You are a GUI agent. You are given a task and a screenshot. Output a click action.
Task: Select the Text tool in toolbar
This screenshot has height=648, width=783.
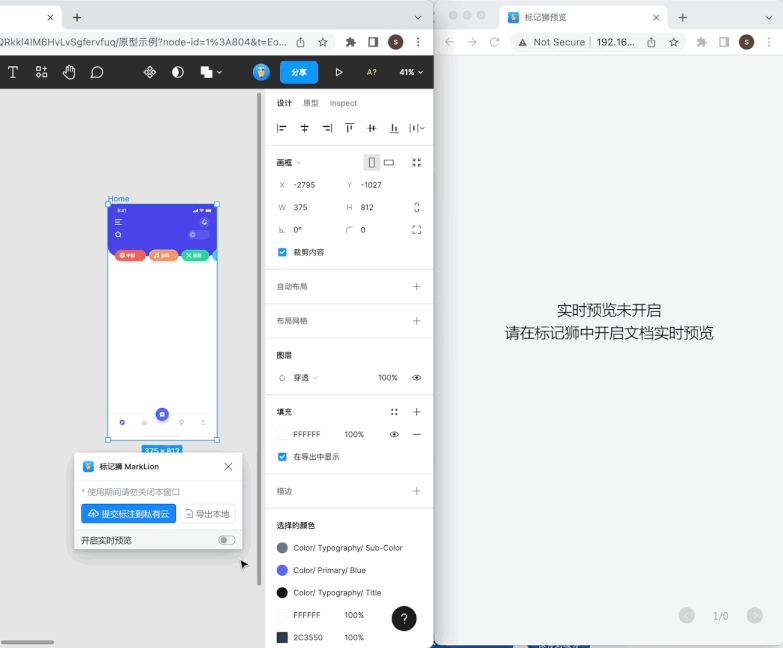(13, 72)
